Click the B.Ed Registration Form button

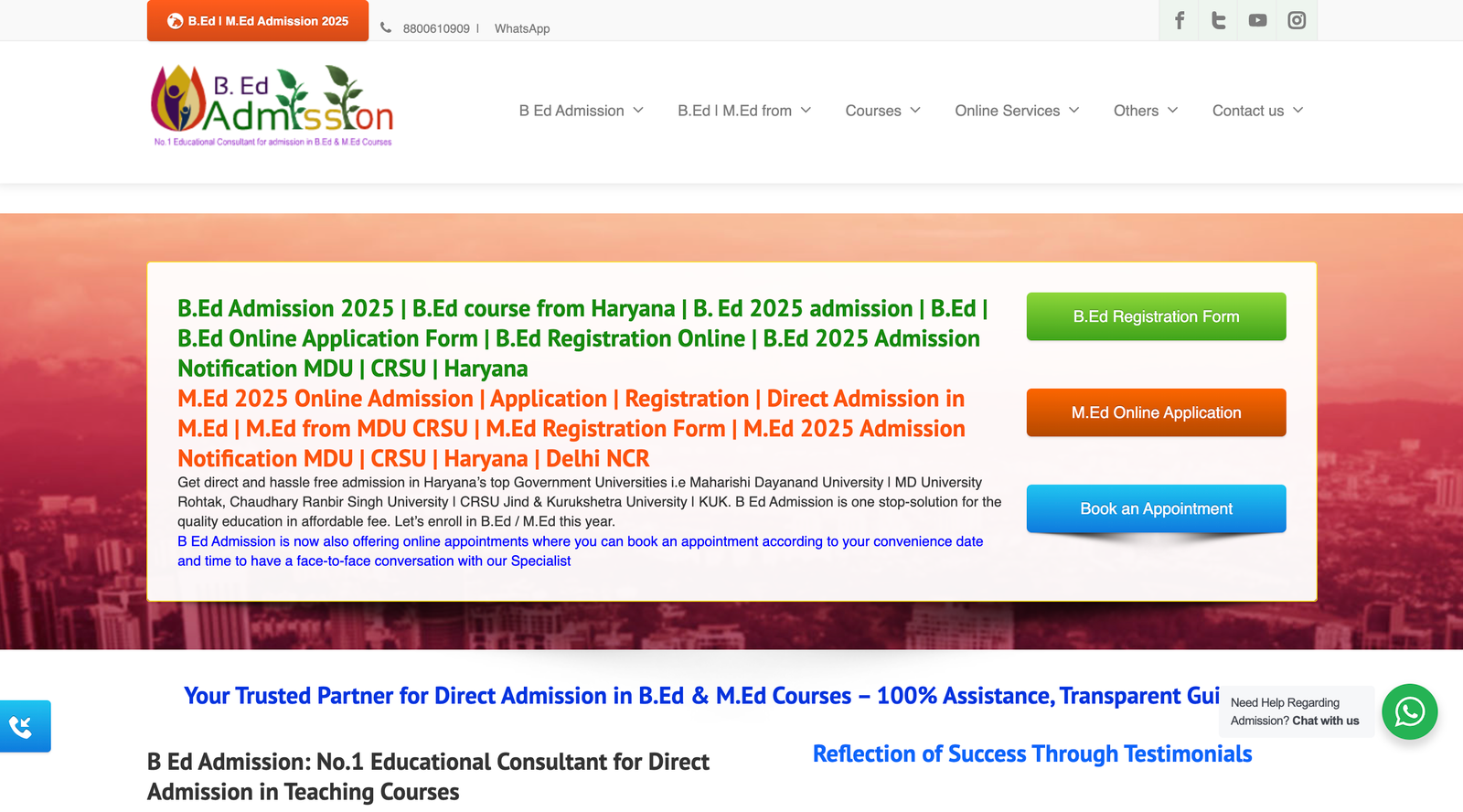[x=1156, y=316]
